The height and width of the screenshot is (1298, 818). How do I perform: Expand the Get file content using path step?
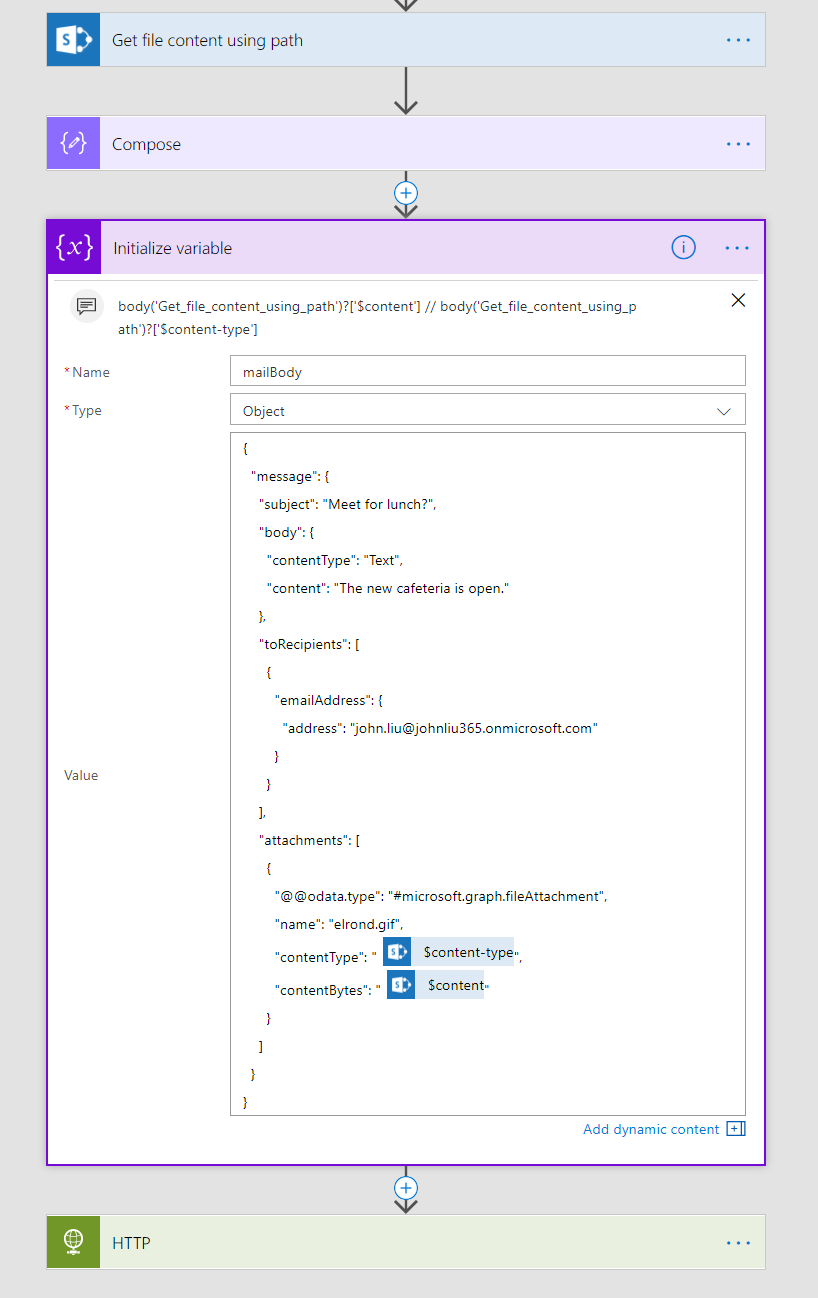400,40
